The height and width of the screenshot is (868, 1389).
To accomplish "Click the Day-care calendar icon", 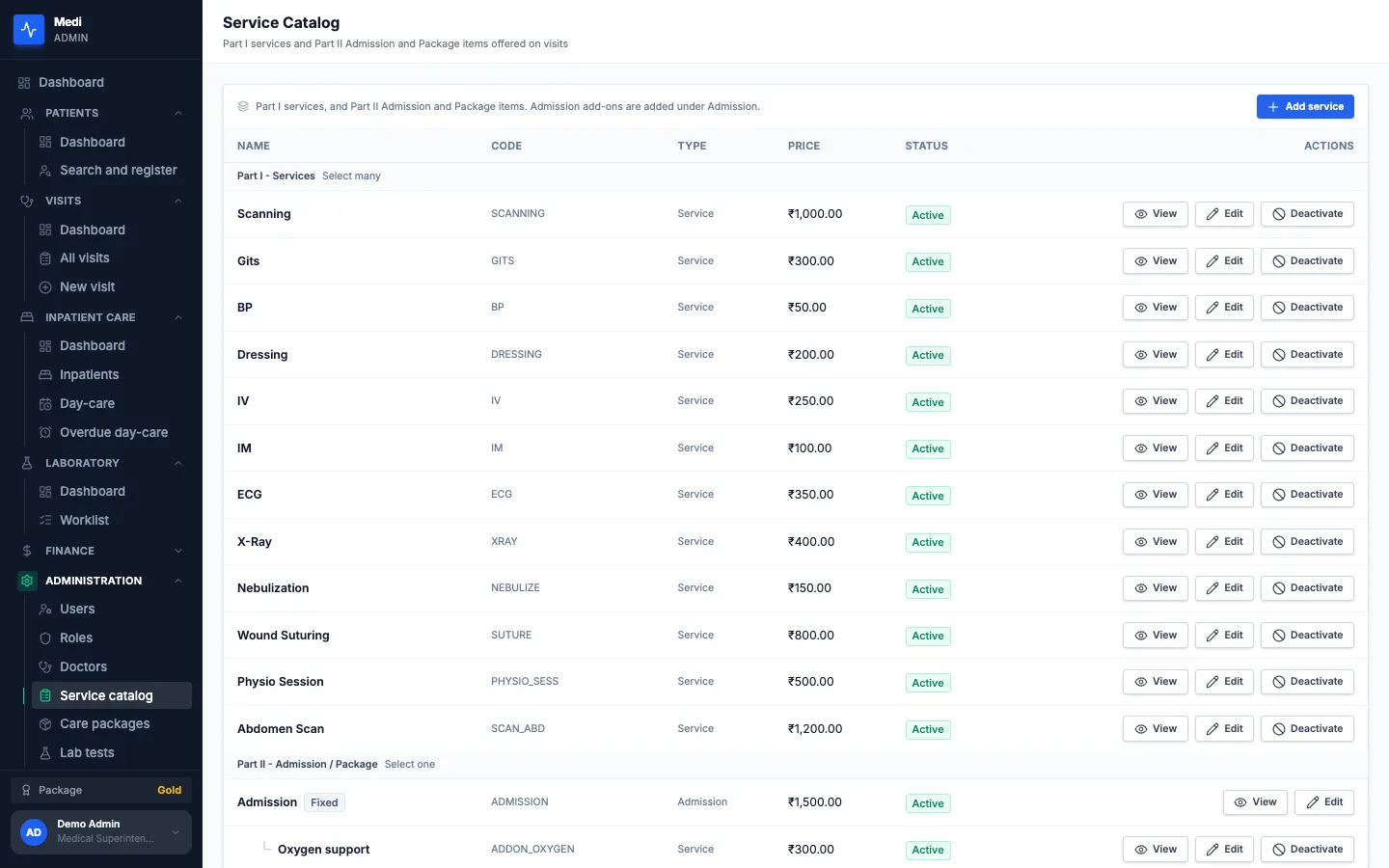I will point(45,404).
